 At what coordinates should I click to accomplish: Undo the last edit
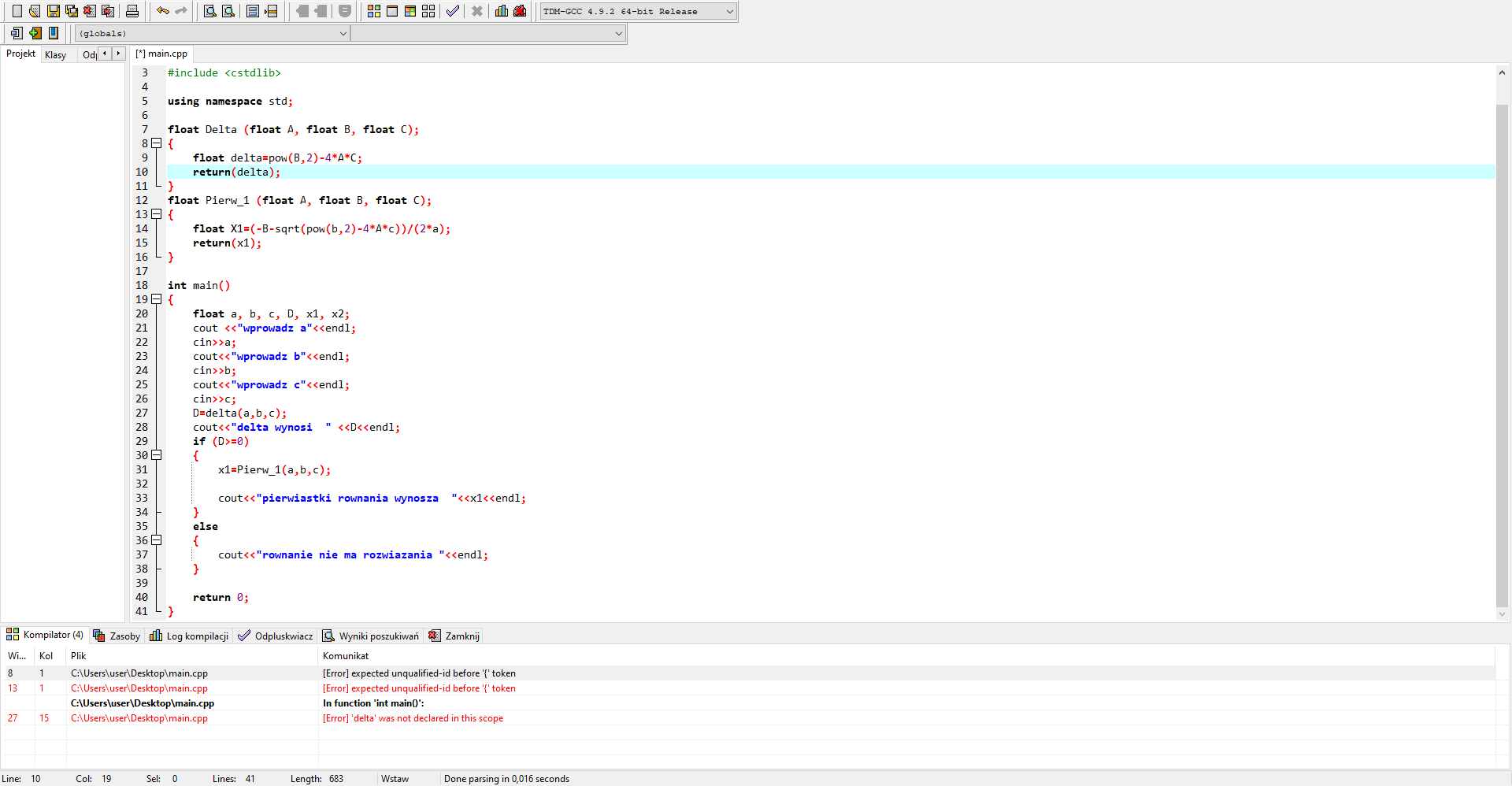[x=163, y=11]
